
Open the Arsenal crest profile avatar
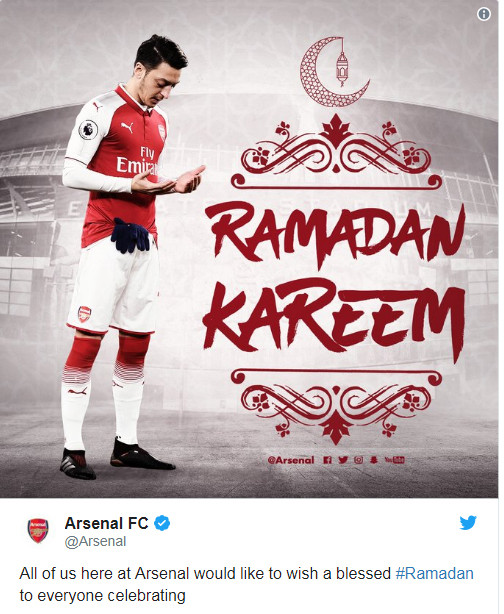(38, 530)
